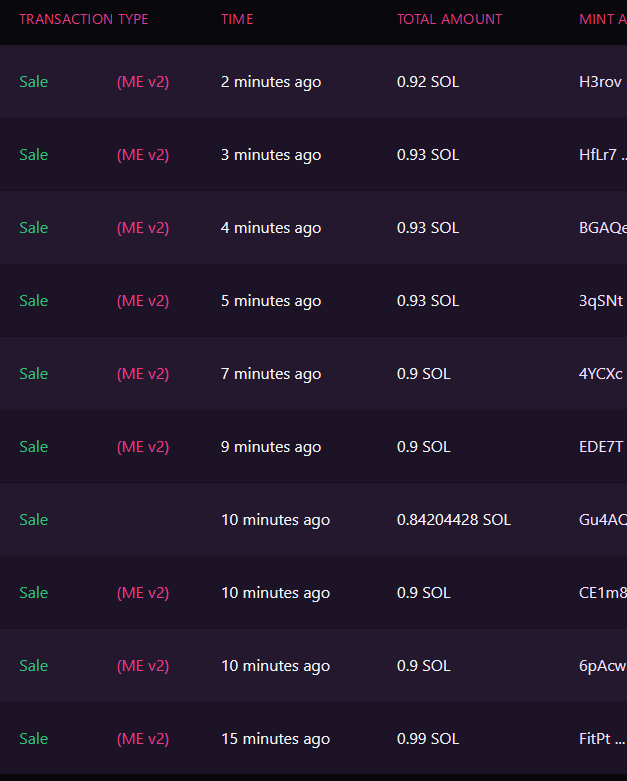
Task: Click '(ME v2)' in the 0.92 SOL row
Action: pyautogui.click(x=143, y=82)
